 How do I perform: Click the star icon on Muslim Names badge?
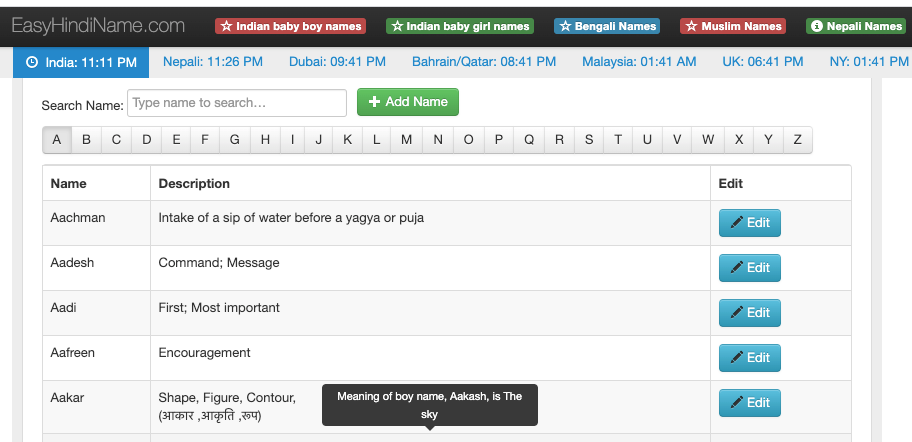click(692, 26)
